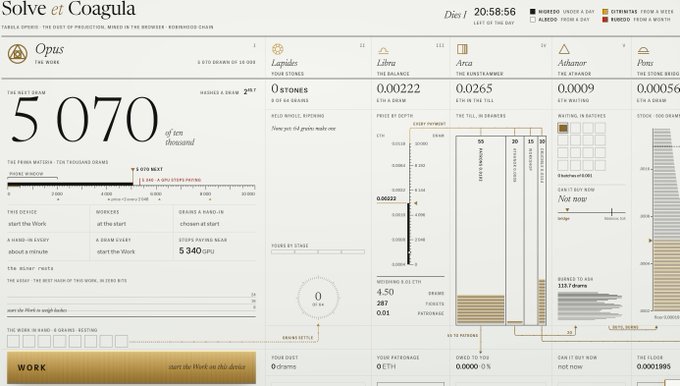
Task: Click the Yours by stage segmented bar
Action: [318, 252]
